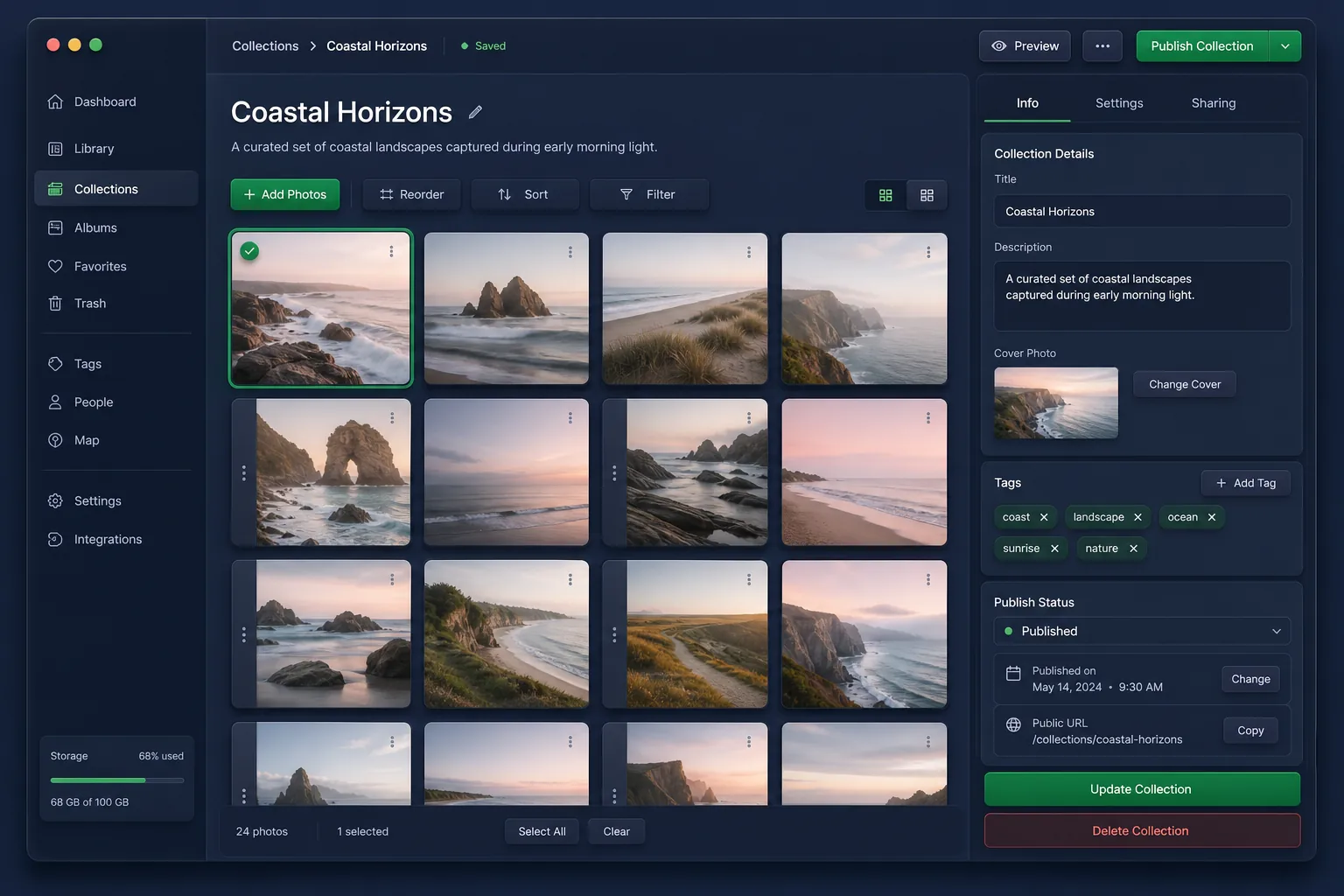Viewport: 1344px width, 896px height.
Task: Click the collection Title input field
Action: [1142, 211]
